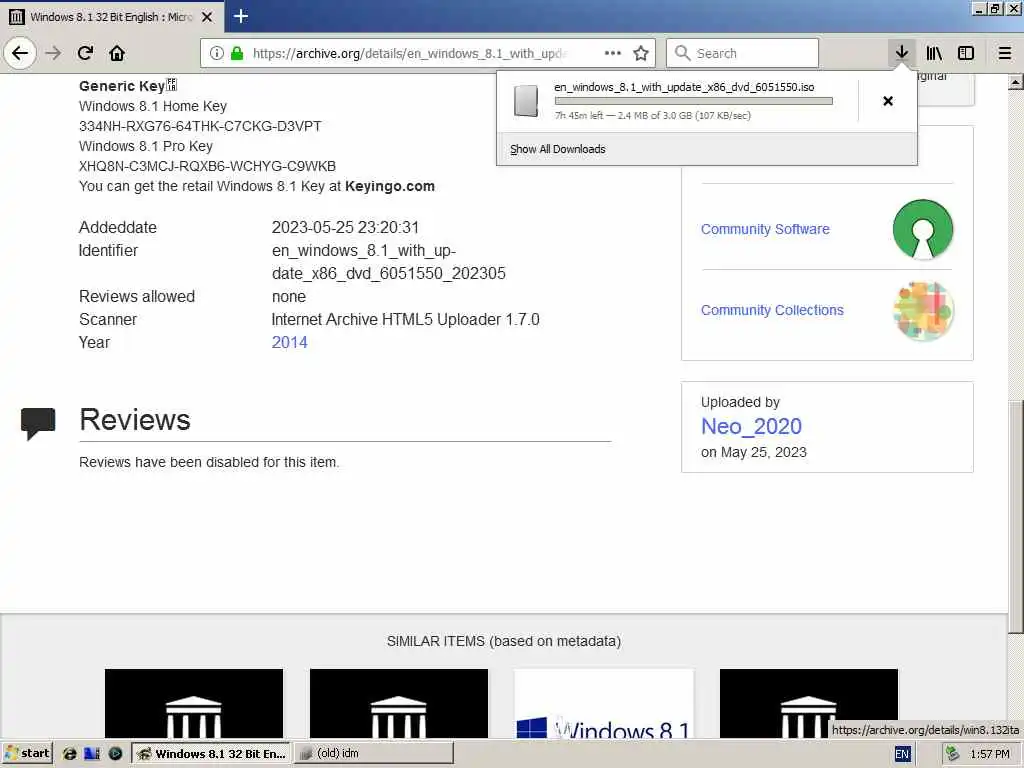The width and height of the screenshot is (1024, 768).
Task: Click the Community Collections mosaic icon
Action: tap(923, 311)
